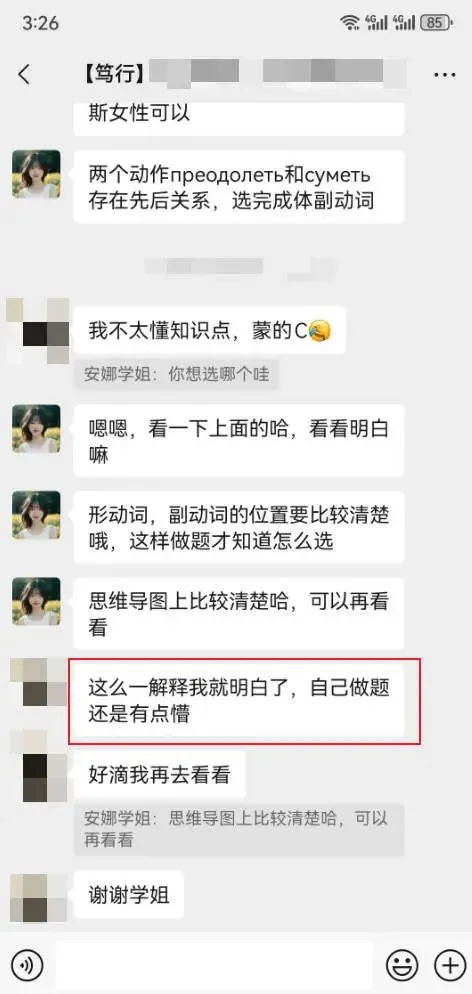Tap the blurred avatar beside 谢谢学姐
The image size is (472, 994).
point(37,896)
